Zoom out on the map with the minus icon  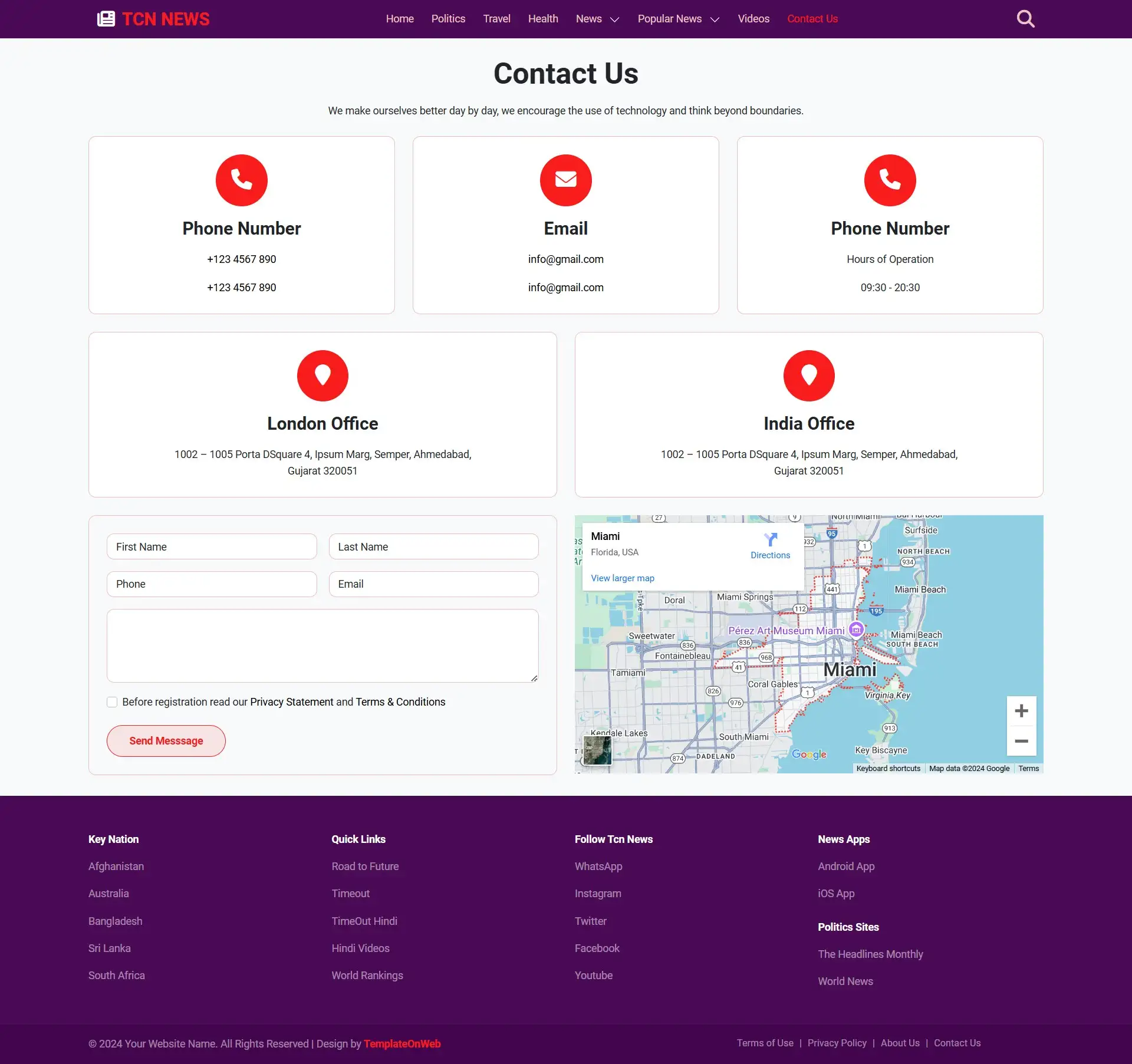pyautogui.click(x=1021, y=742)
